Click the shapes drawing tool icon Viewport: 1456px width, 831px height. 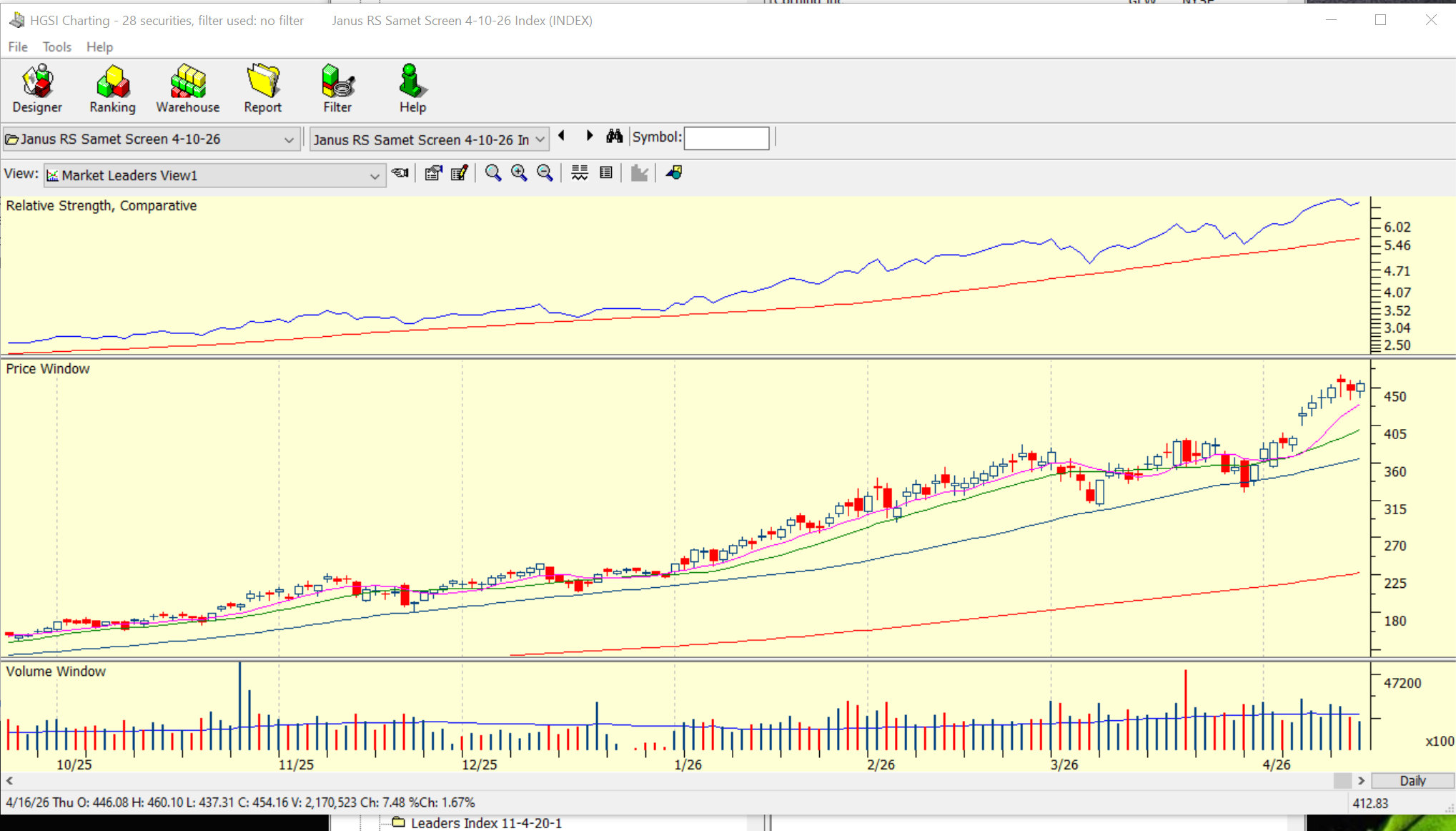tap(673, 173)
